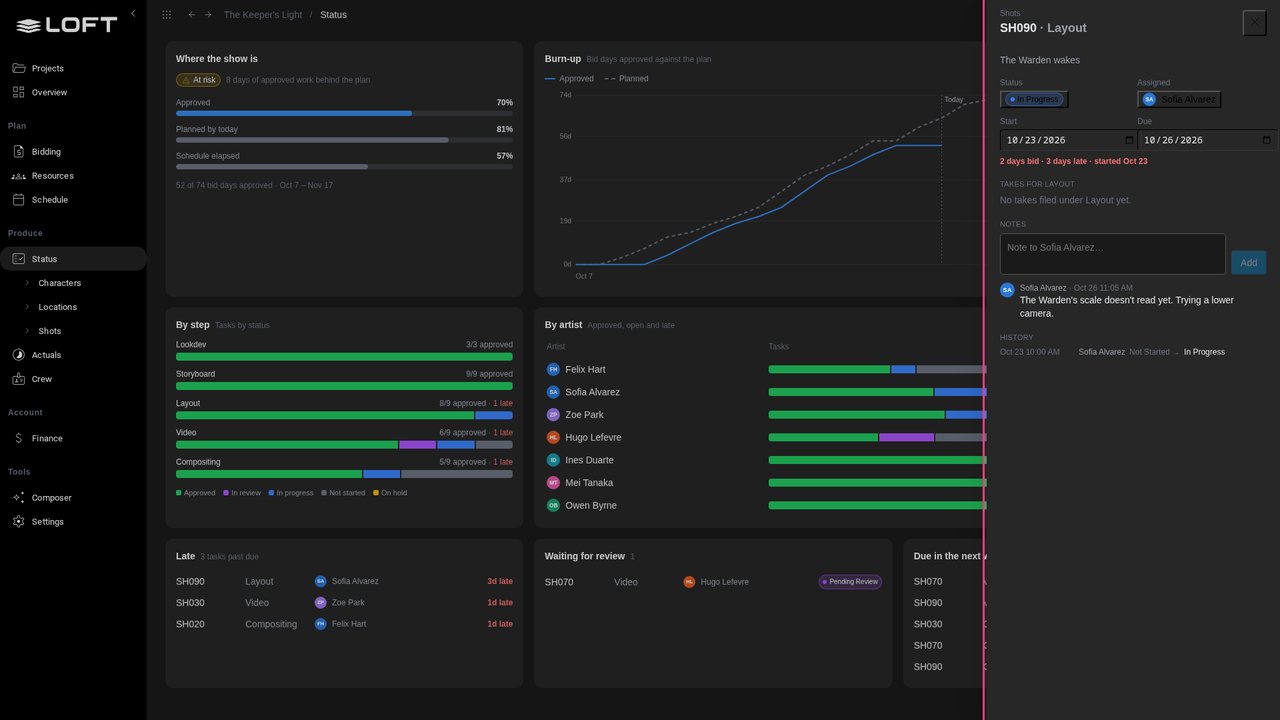Click the Hugo Lefevre avatar in By artist

click(553, 437)
